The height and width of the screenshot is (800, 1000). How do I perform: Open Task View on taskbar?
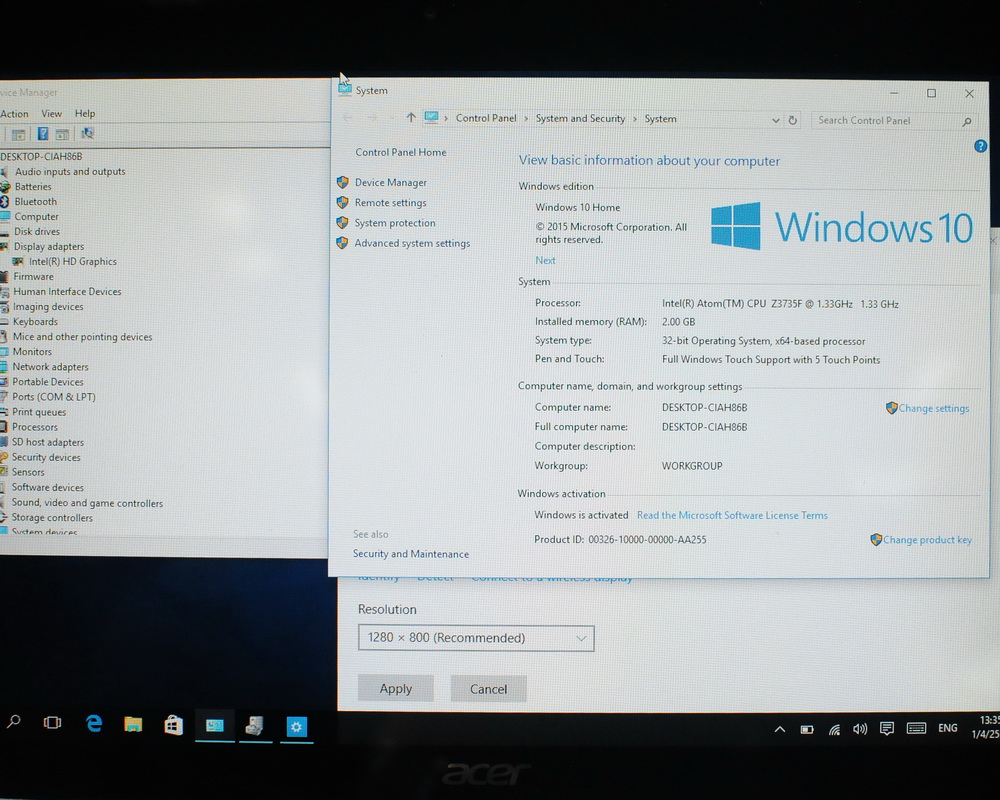(x=52, y=723)
